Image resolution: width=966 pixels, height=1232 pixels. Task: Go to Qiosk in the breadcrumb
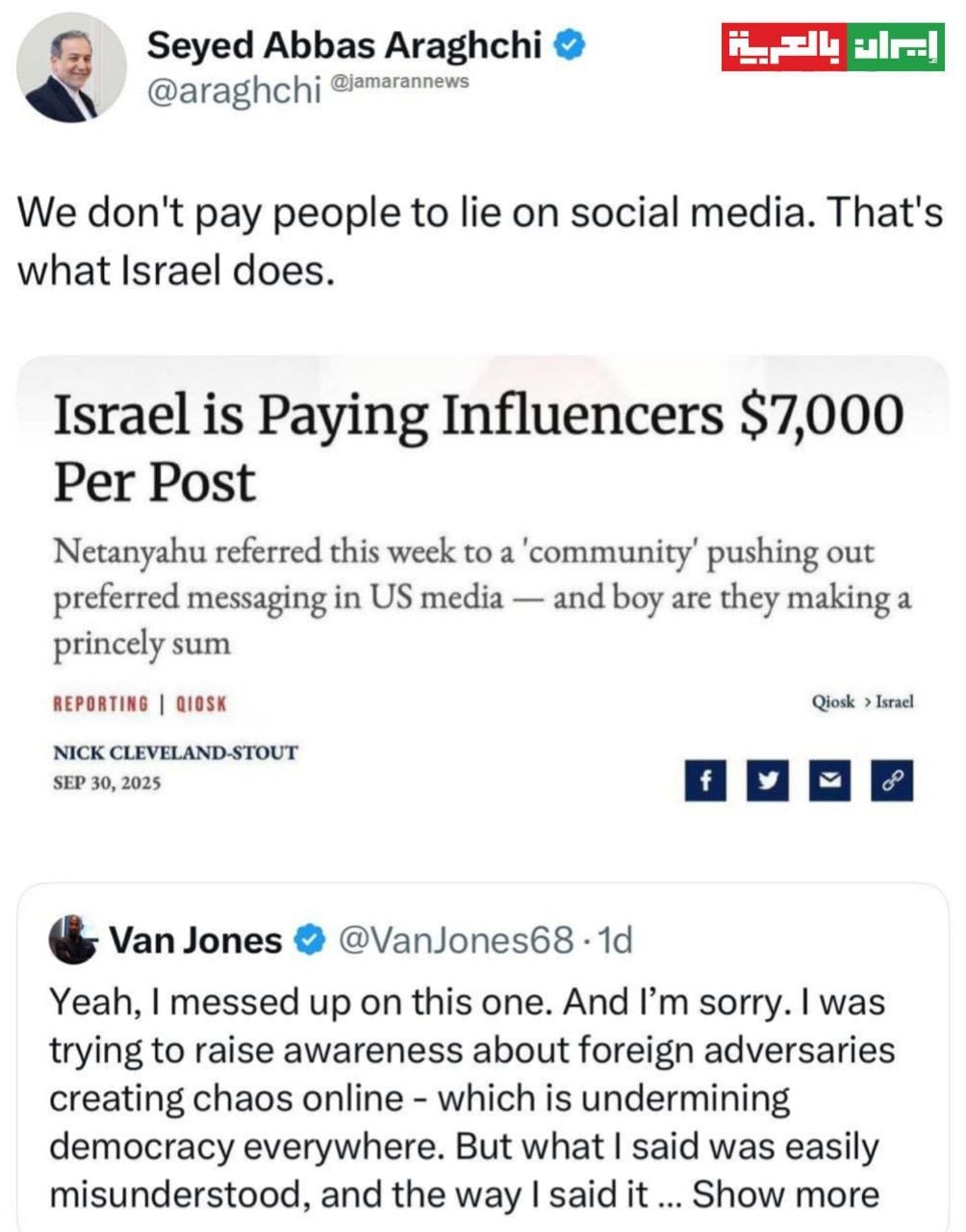pyautogui.click(x=833, y=702)
